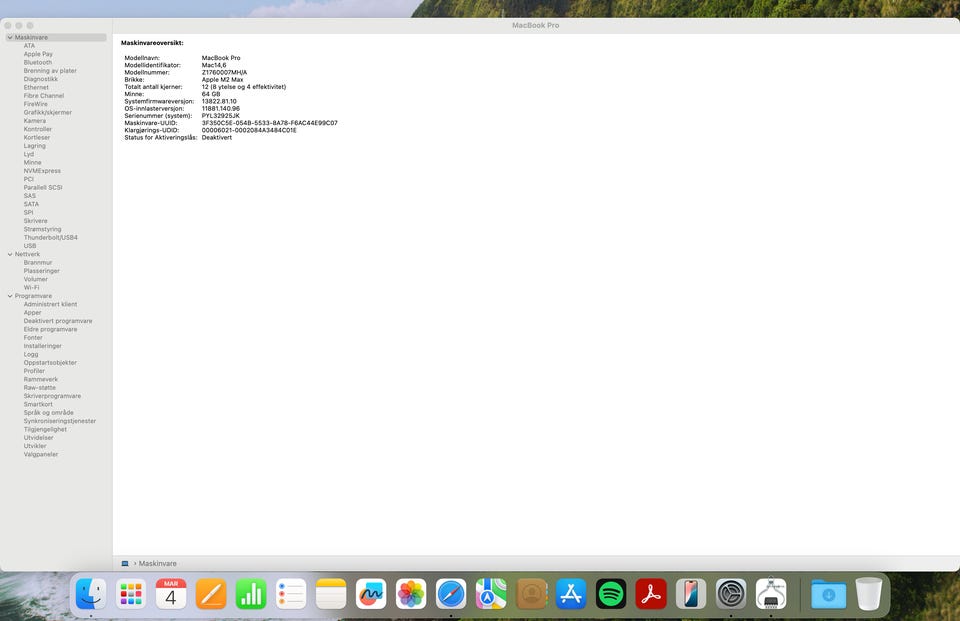
Task: Select the Programvare category
Action: [34, 296]
